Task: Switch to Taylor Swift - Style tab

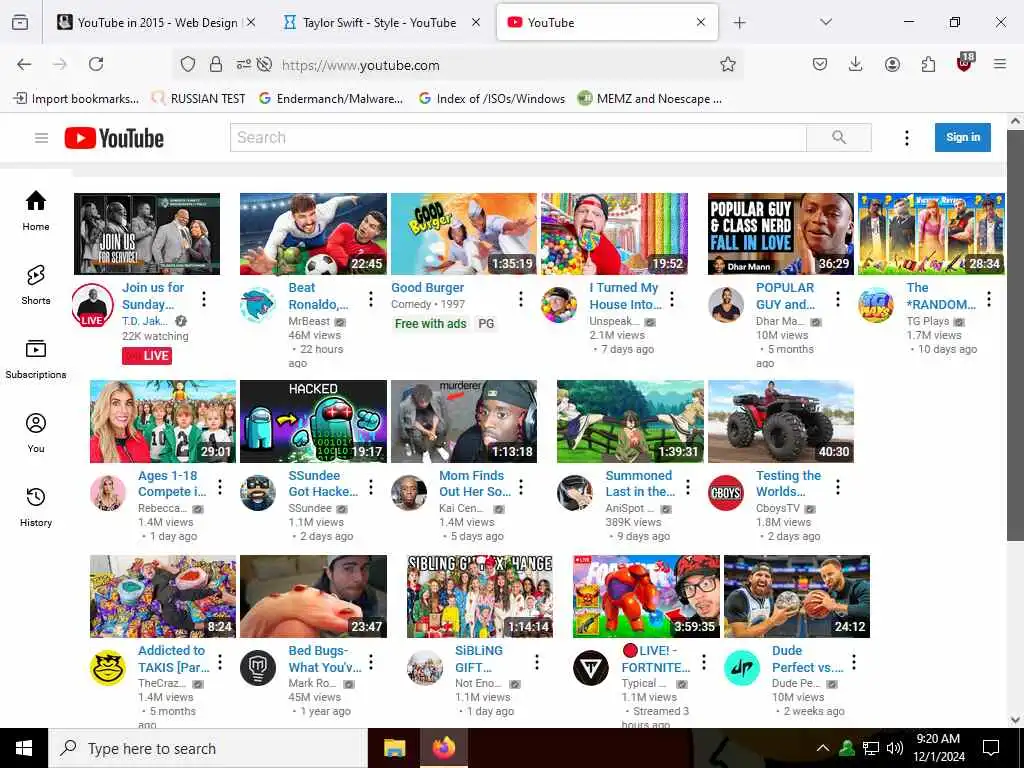Action: (x=379, y=22)
